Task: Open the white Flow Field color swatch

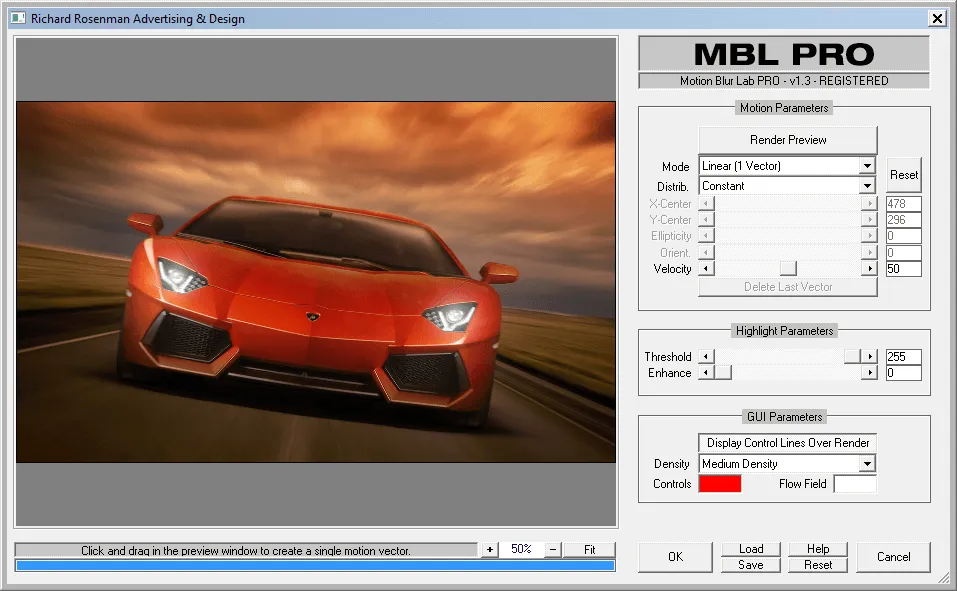Action: point(856,484)
